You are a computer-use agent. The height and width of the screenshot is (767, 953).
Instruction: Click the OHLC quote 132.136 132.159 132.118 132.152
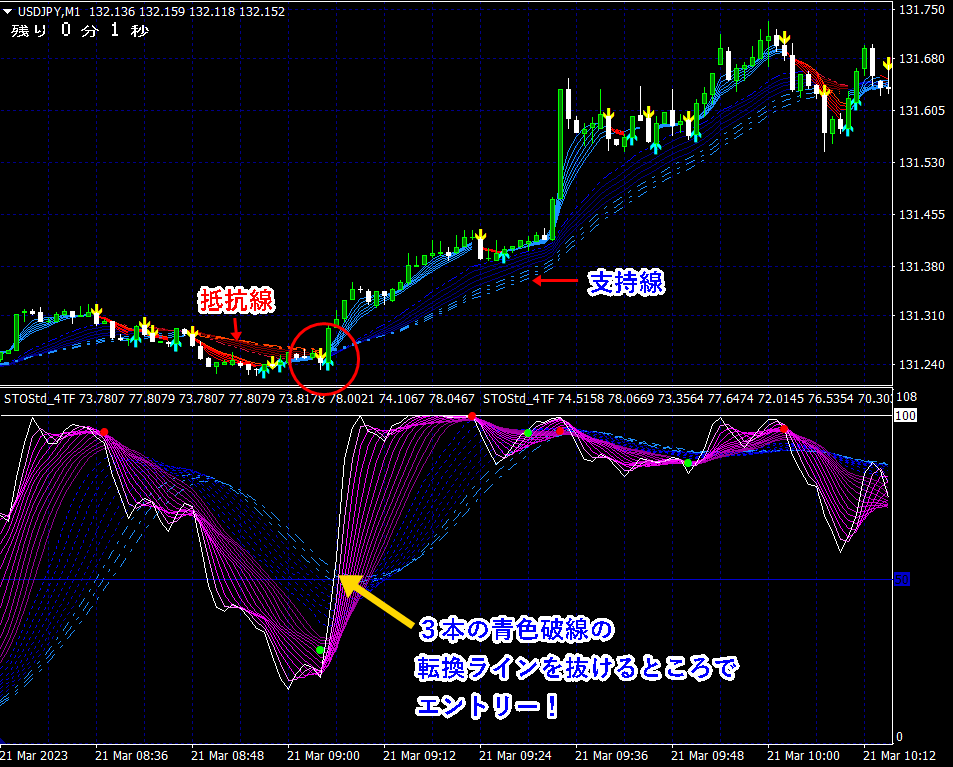(187, 11)
